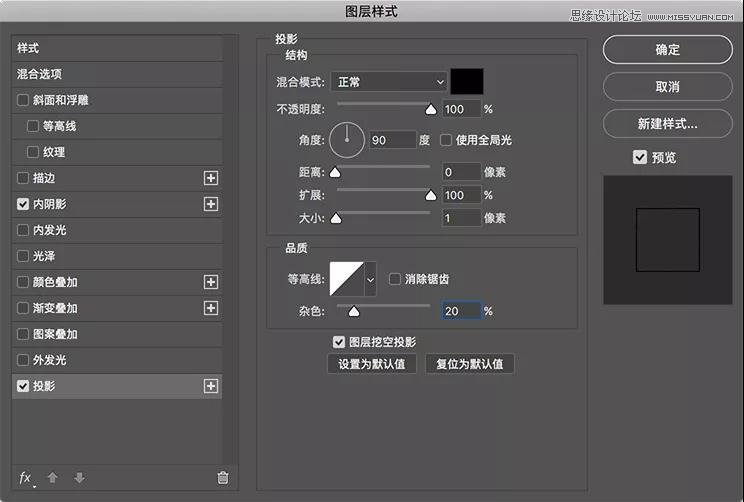Enable the 渐变叠加 checkbox
Image resolution: width=744 pixels, height=502 pixels.
[x=23, y=308]
